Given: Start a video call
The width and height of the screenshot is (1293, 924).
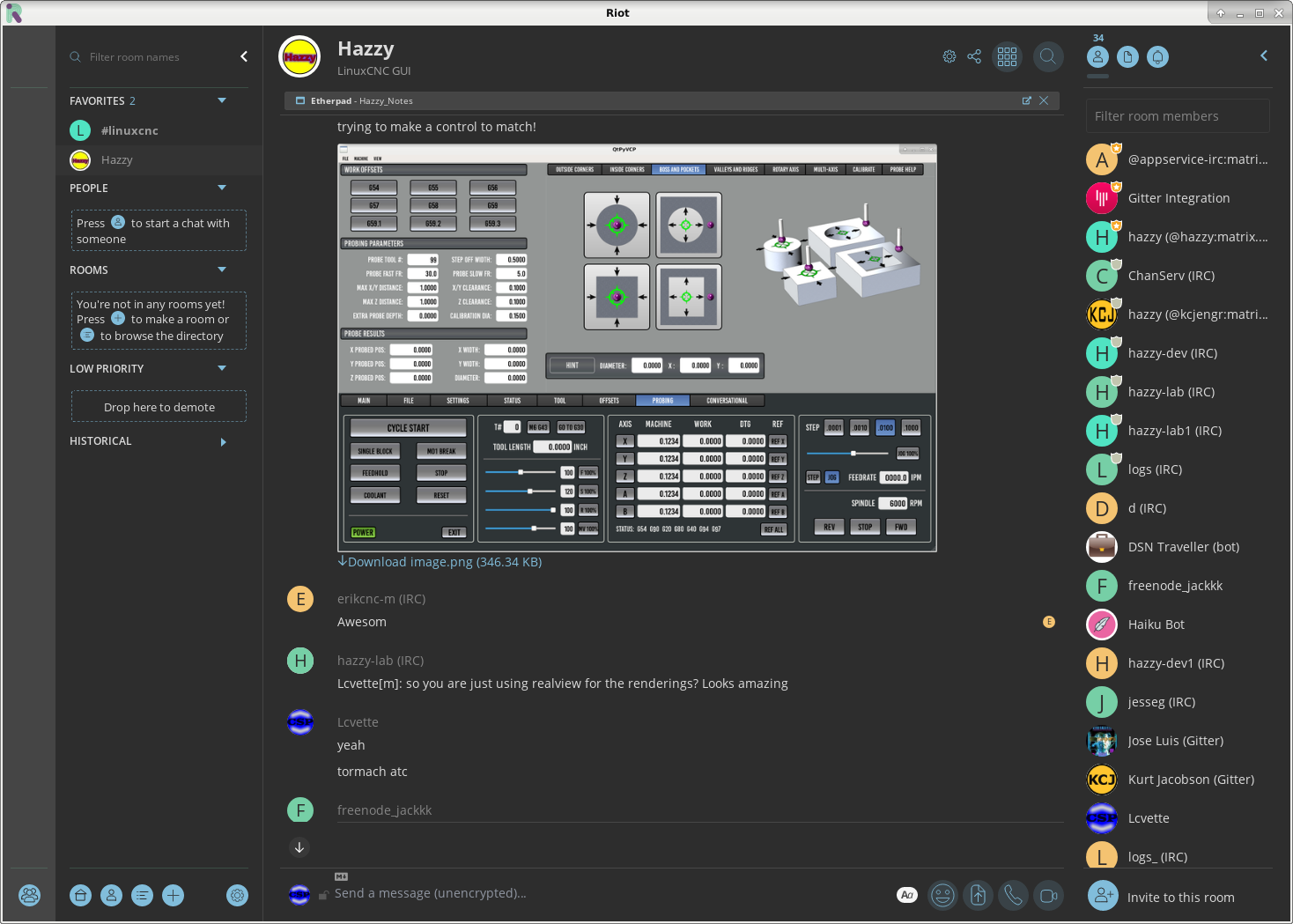Looking at the screenshot, I should [x=1048, y=895].
